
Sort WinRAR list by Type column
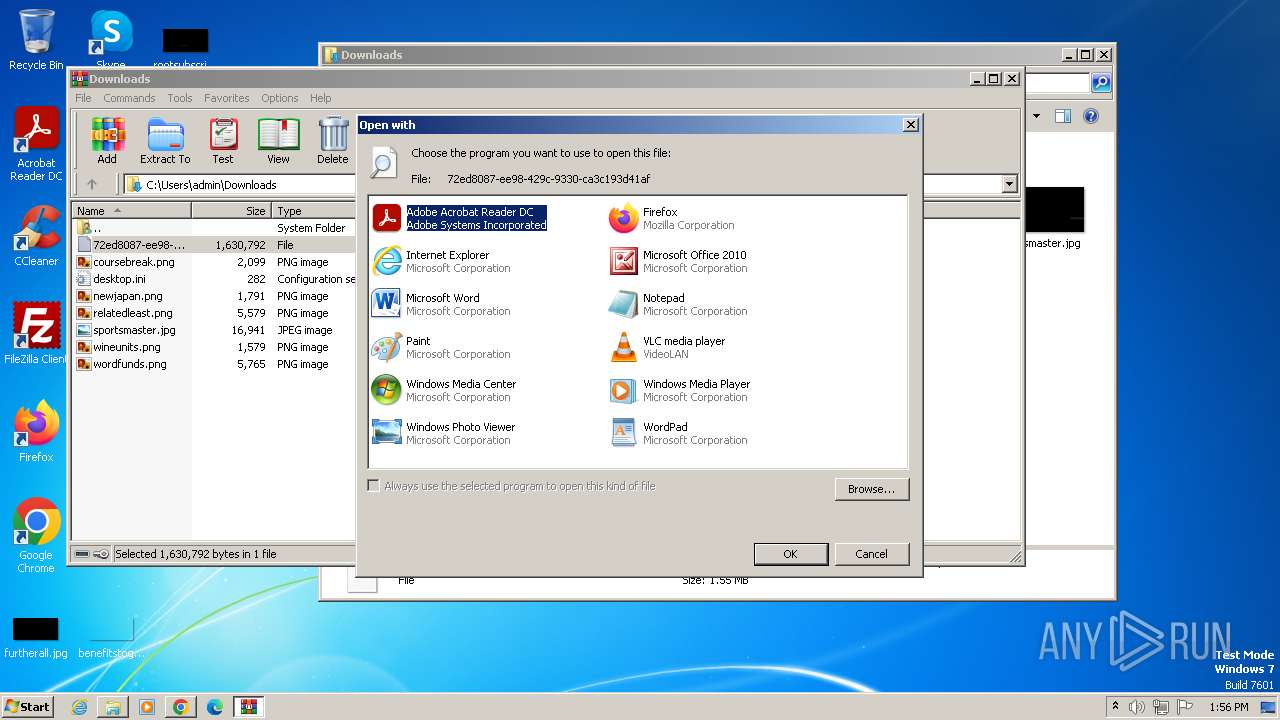click(x=314, y=211)
